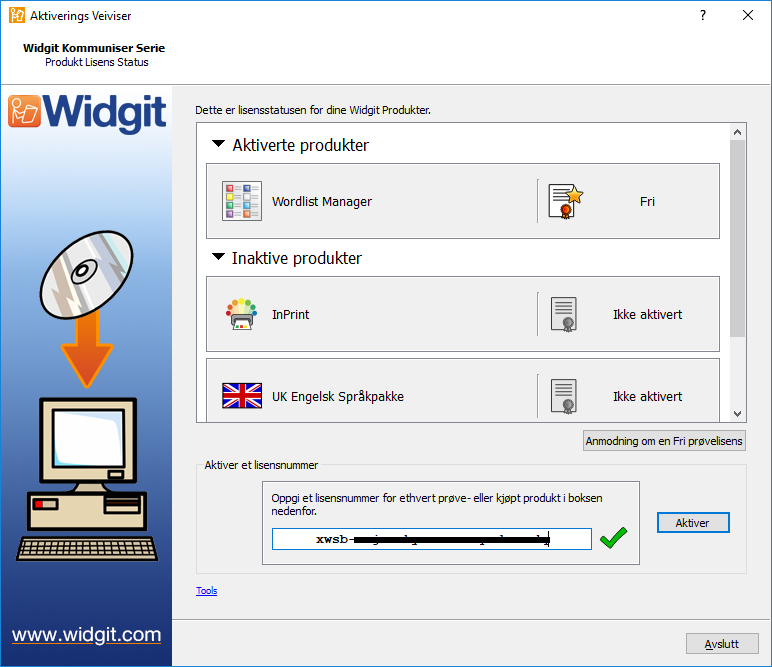Open the www.widgit.com link

pos(87,635)
